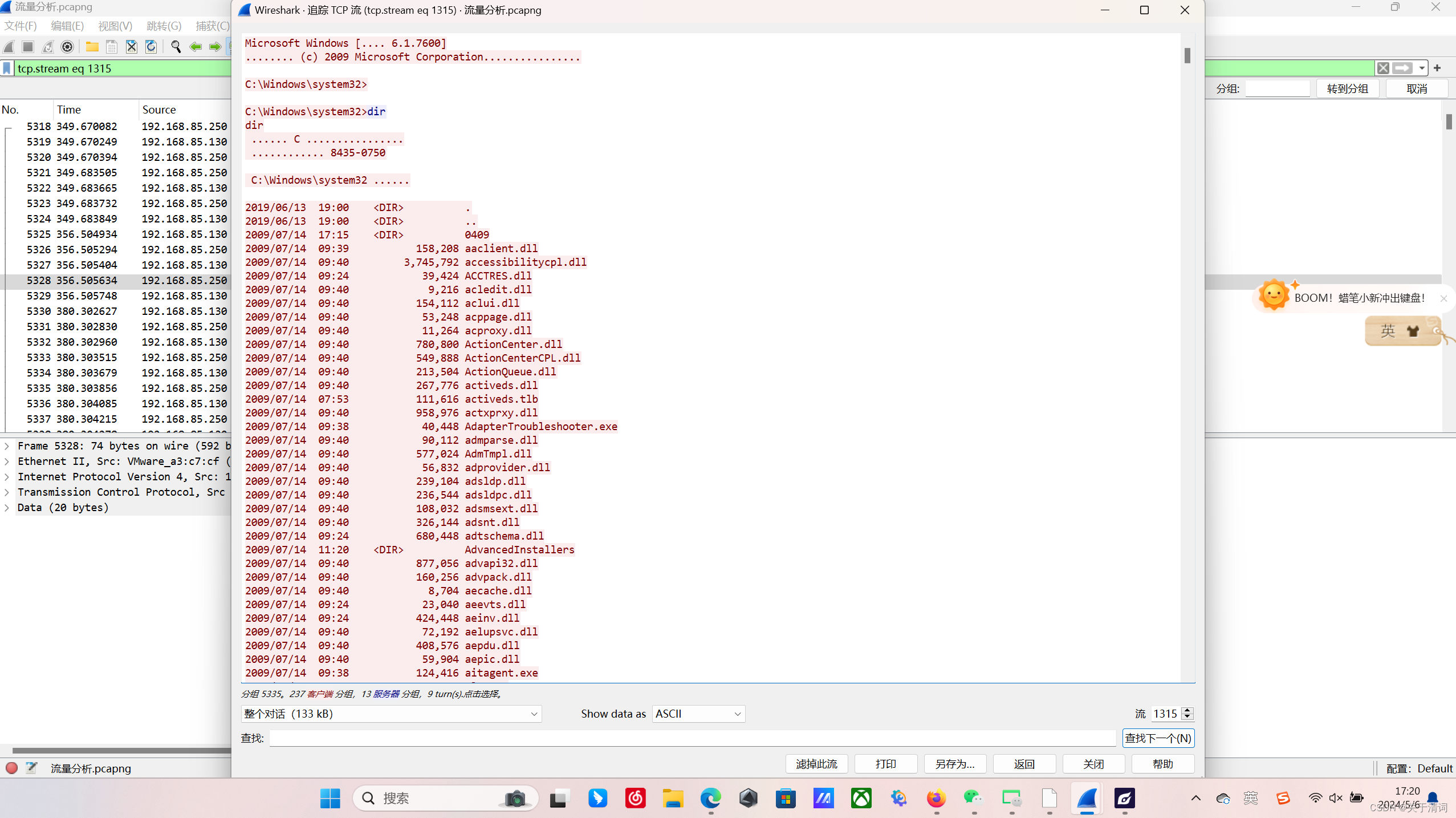Click the 滤掉此流 button

816,764
